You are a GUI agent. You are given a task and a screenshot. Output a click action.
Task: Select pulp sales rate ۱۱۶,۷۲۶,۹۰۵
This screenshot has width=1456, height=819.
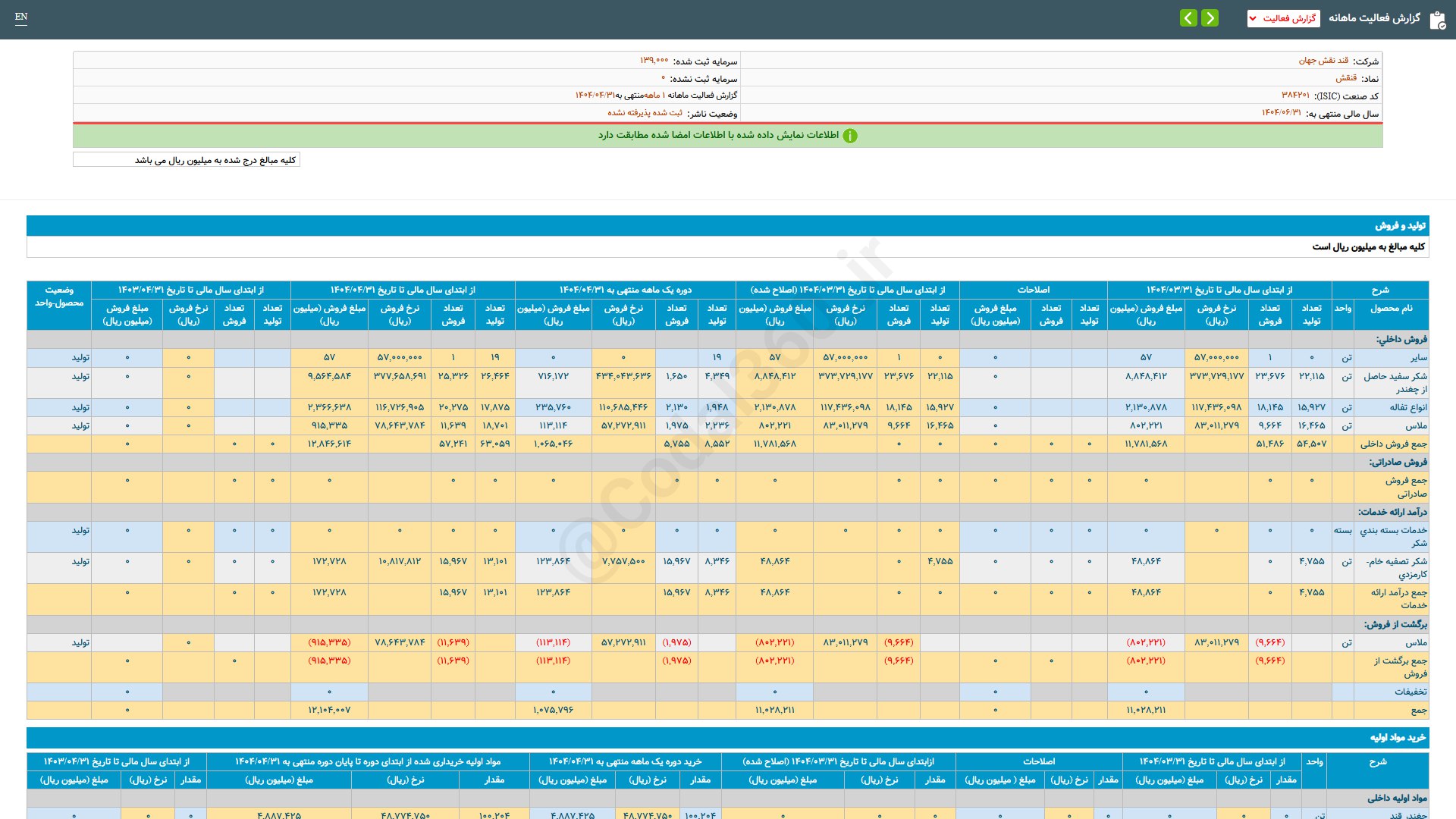coord(400,408)
